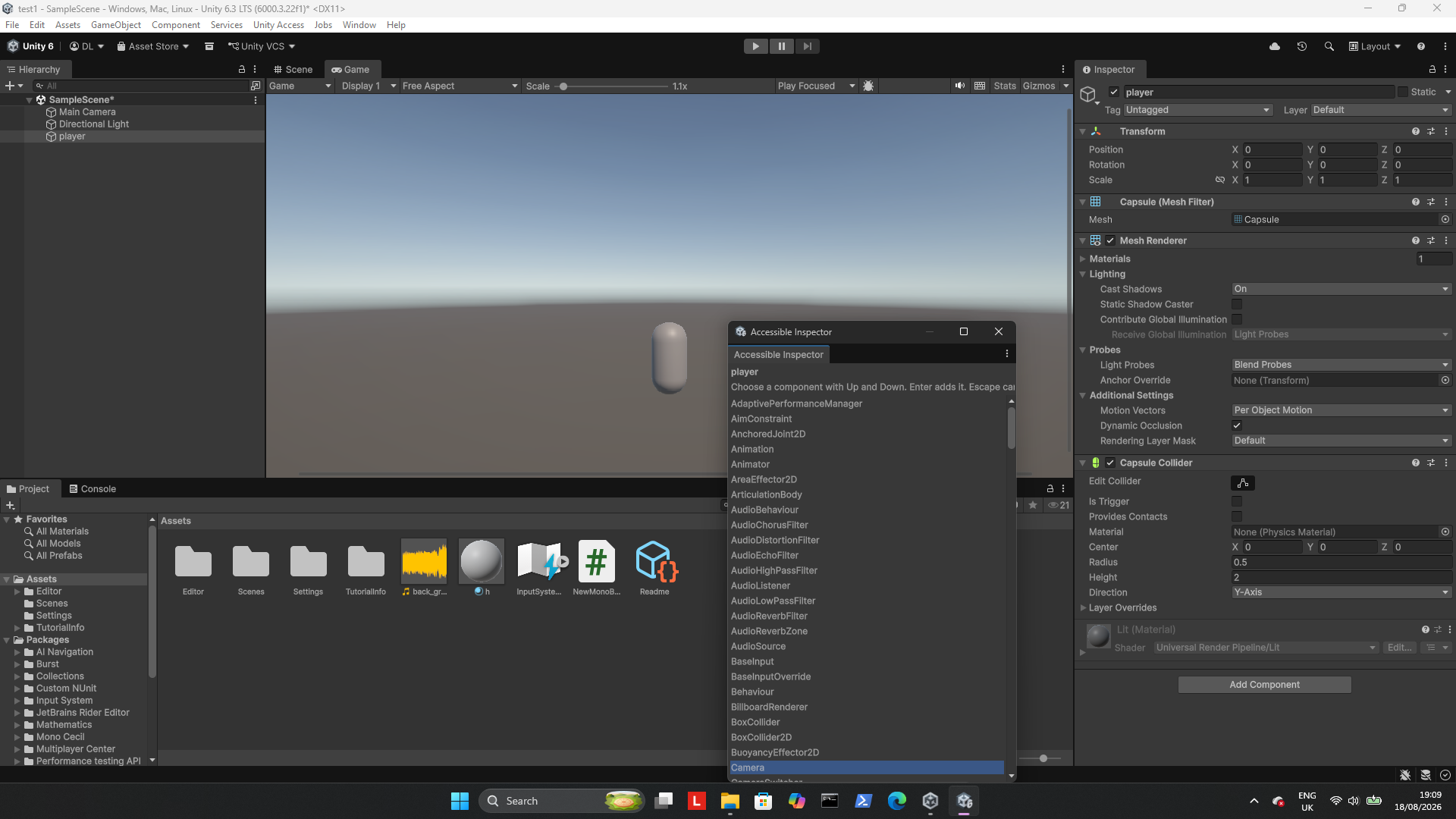Select Camera in the component list
The width and height of the screenshot is (1456, 819).
[x=866, y=767]
